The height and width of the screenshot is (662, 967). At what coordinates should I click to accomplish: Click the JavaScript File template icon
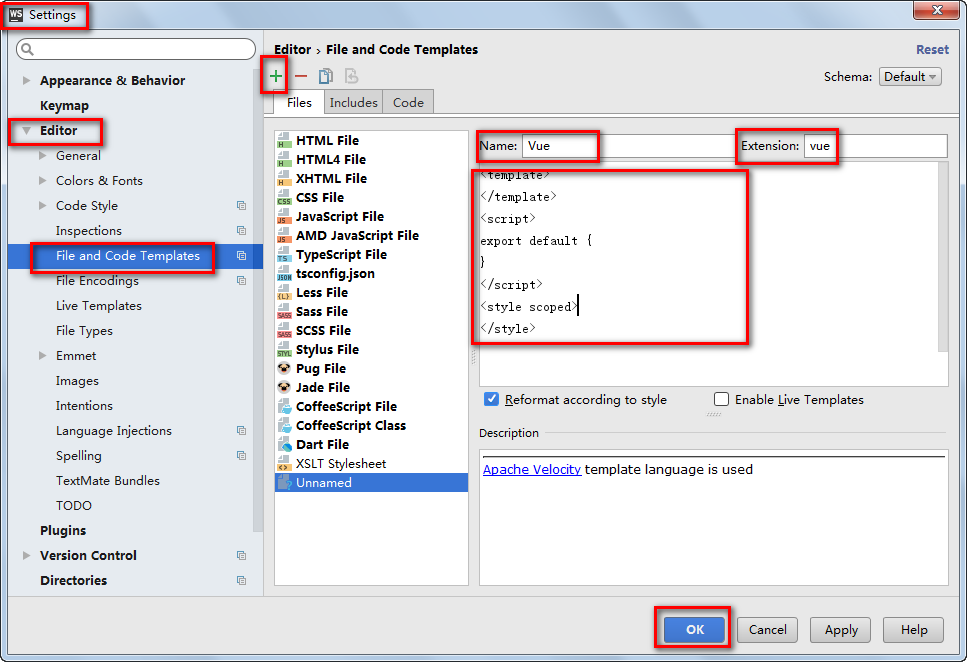tap(284, 217)
